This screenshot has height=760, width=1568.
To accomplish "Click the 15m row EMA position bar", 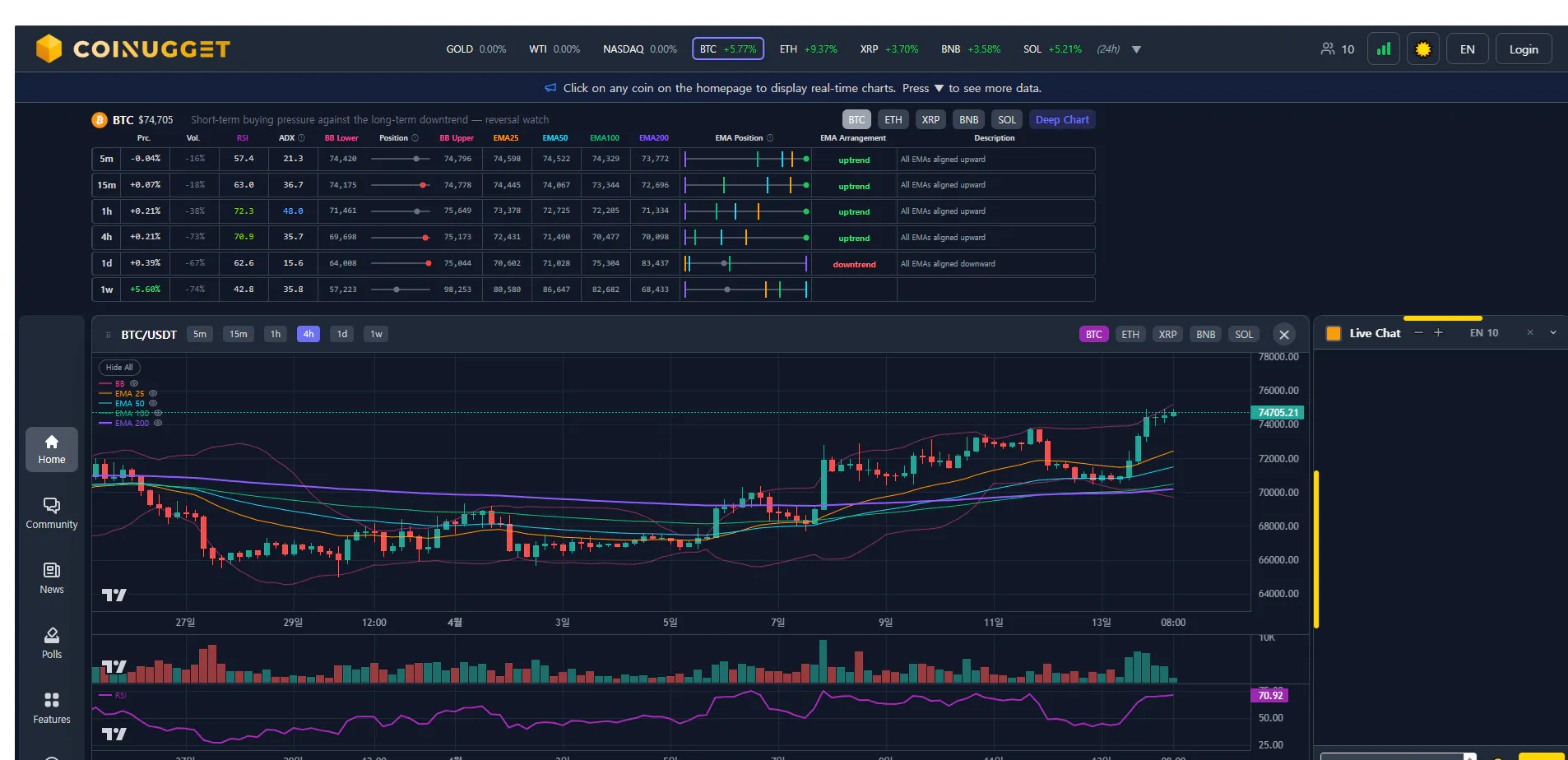I will point(746,185).
